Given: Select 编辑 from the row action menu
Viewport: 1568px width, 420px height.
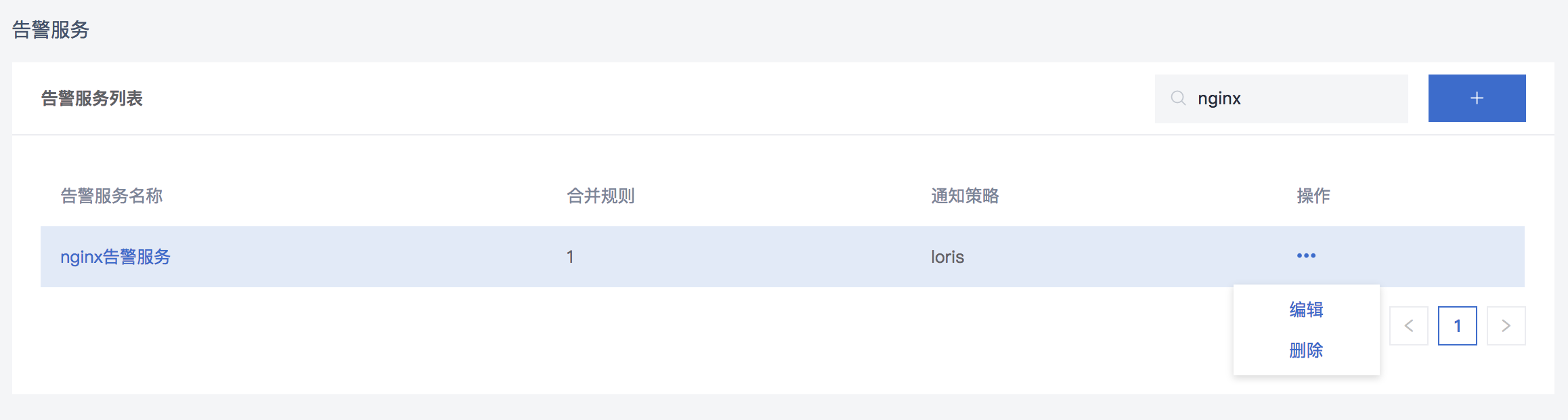Looking at the screenshot, I should (x=1306, y=310).
